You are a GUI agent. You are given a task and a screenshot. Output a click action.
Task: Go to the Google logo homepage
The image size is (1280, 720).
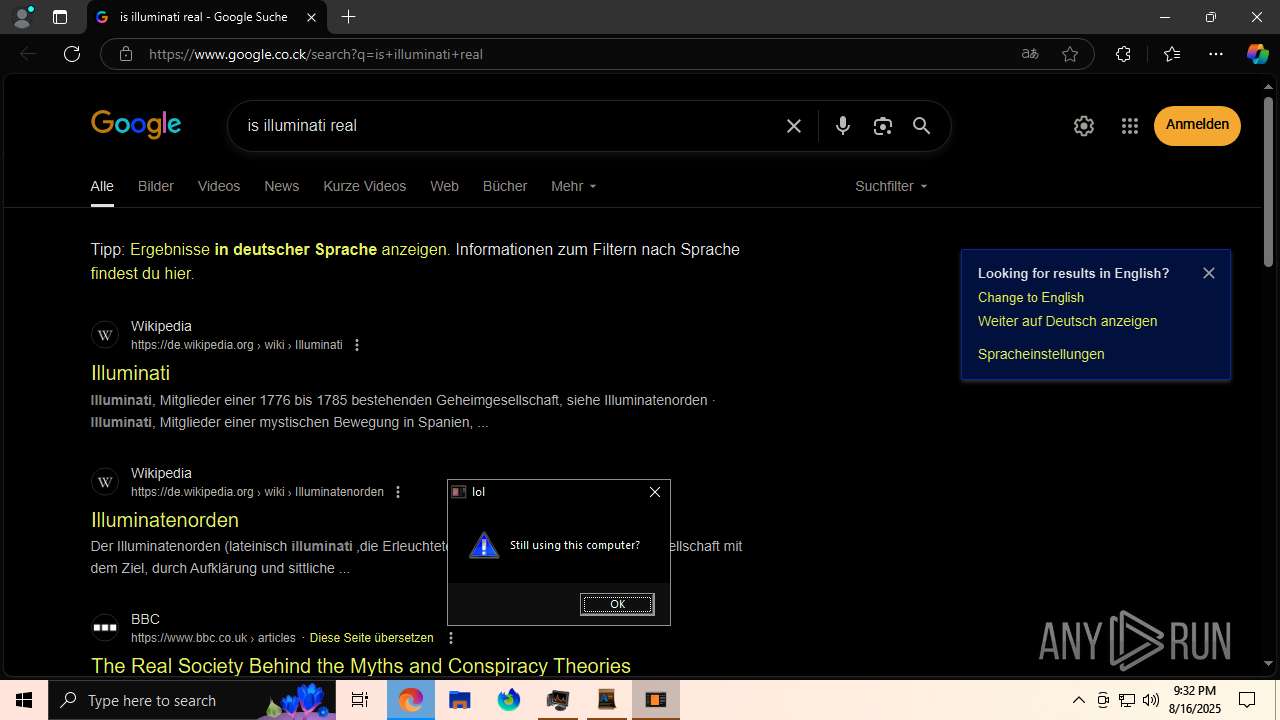pos(136,125)
